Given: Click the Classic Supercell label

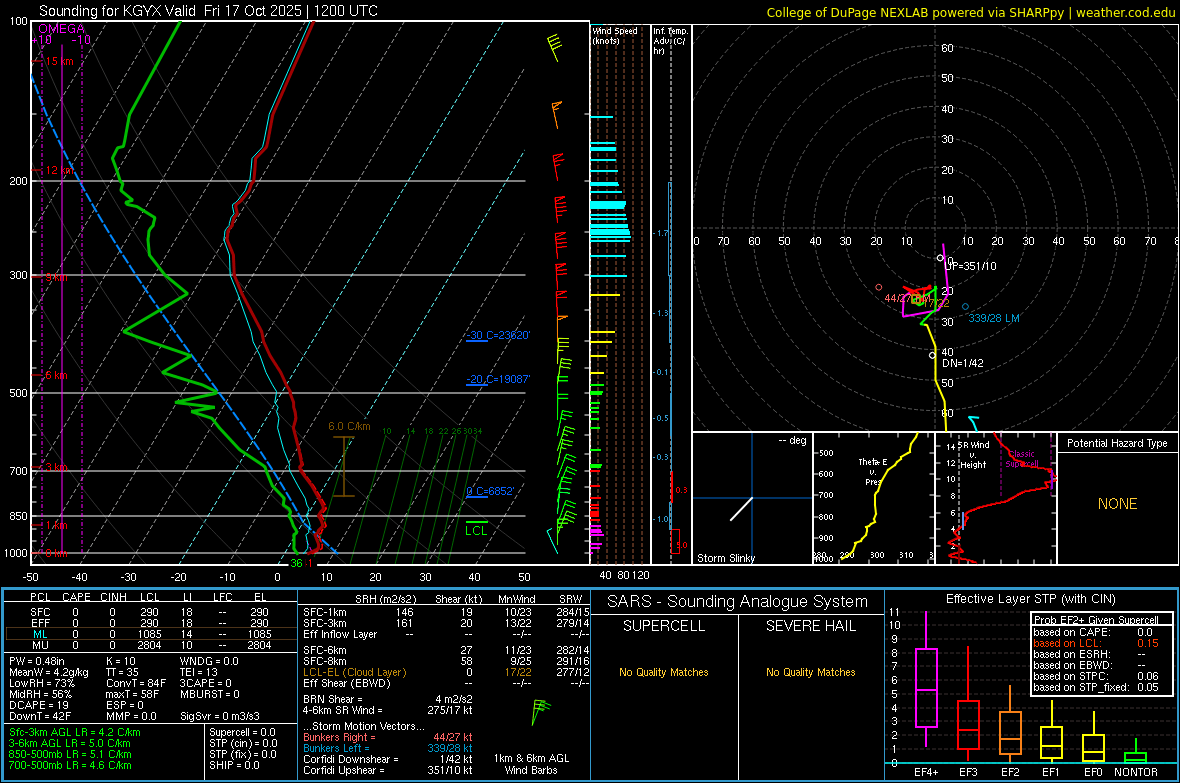Looking at the screenshot, I should tap(1022, 459).
